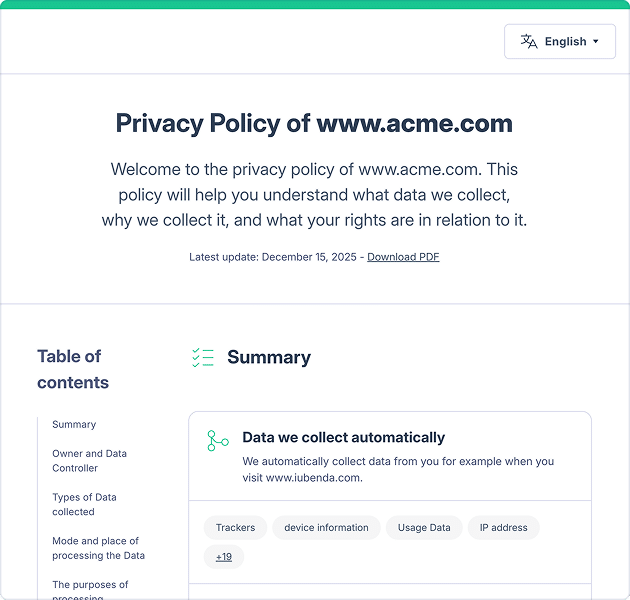This screenshot has height=600, width=630.
Task: Click the Summary checklist icon
Action: coord(203,357)
